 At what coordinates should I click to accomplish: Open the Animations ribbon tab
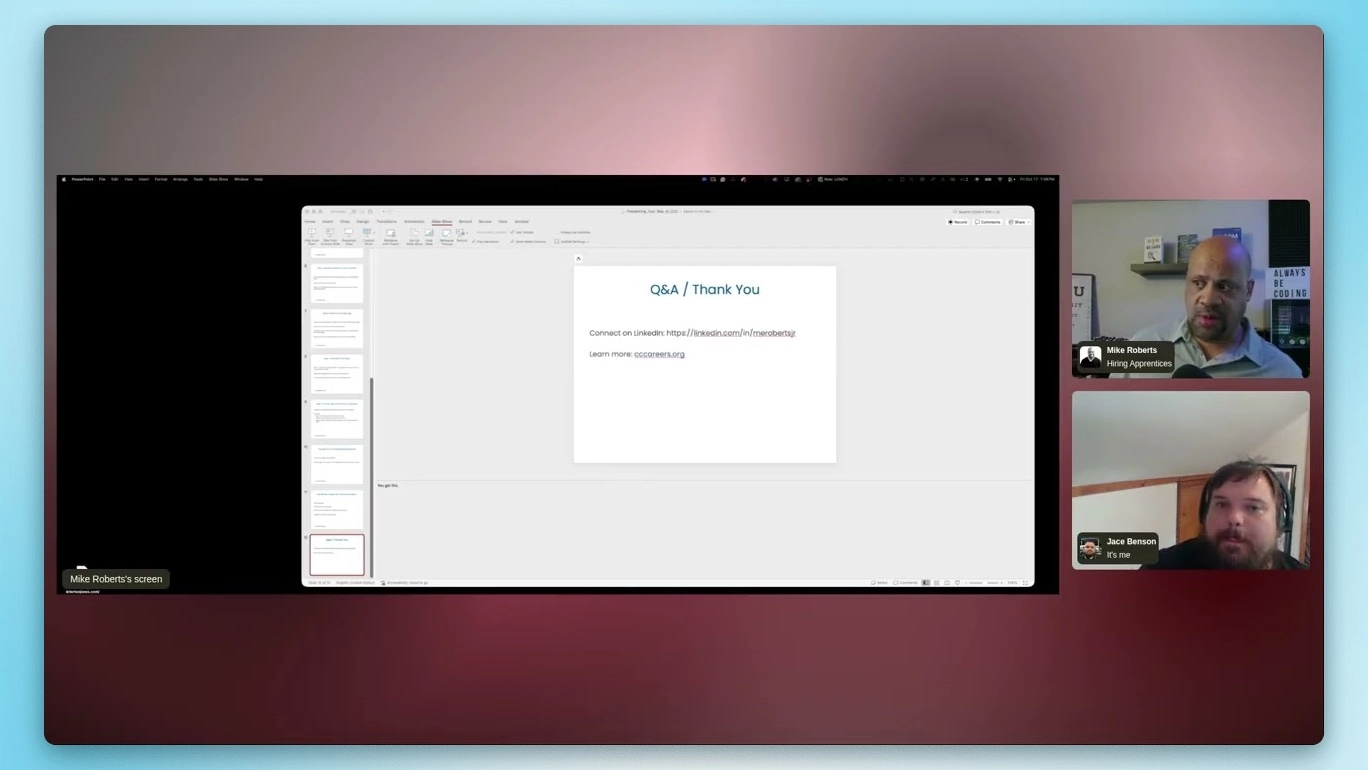[x=414, y=221]
